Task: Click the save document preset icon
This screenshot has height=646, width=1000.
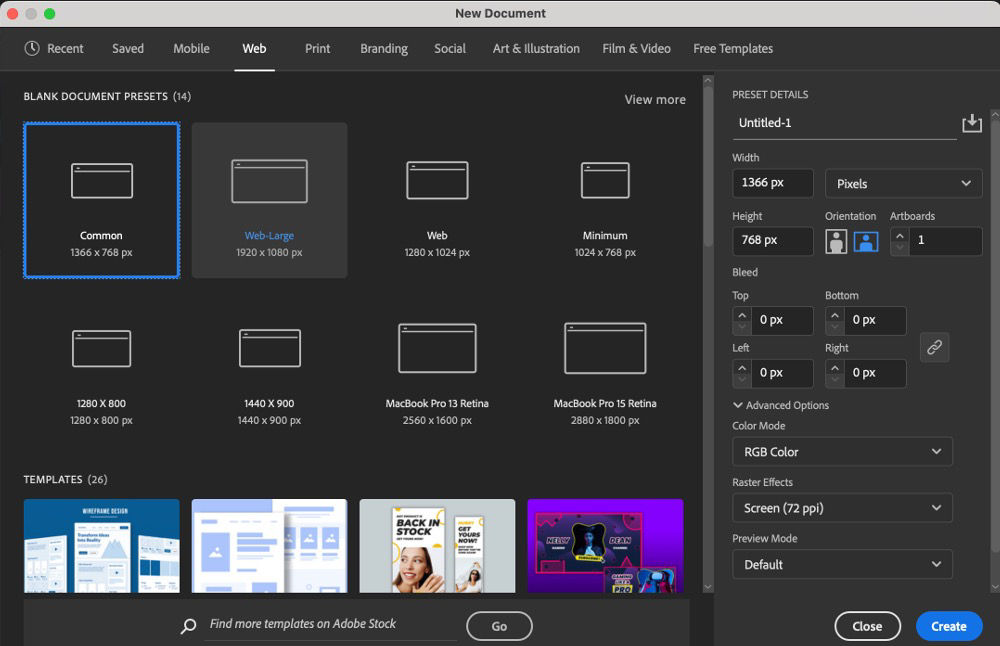Action: tap(971, 122)
